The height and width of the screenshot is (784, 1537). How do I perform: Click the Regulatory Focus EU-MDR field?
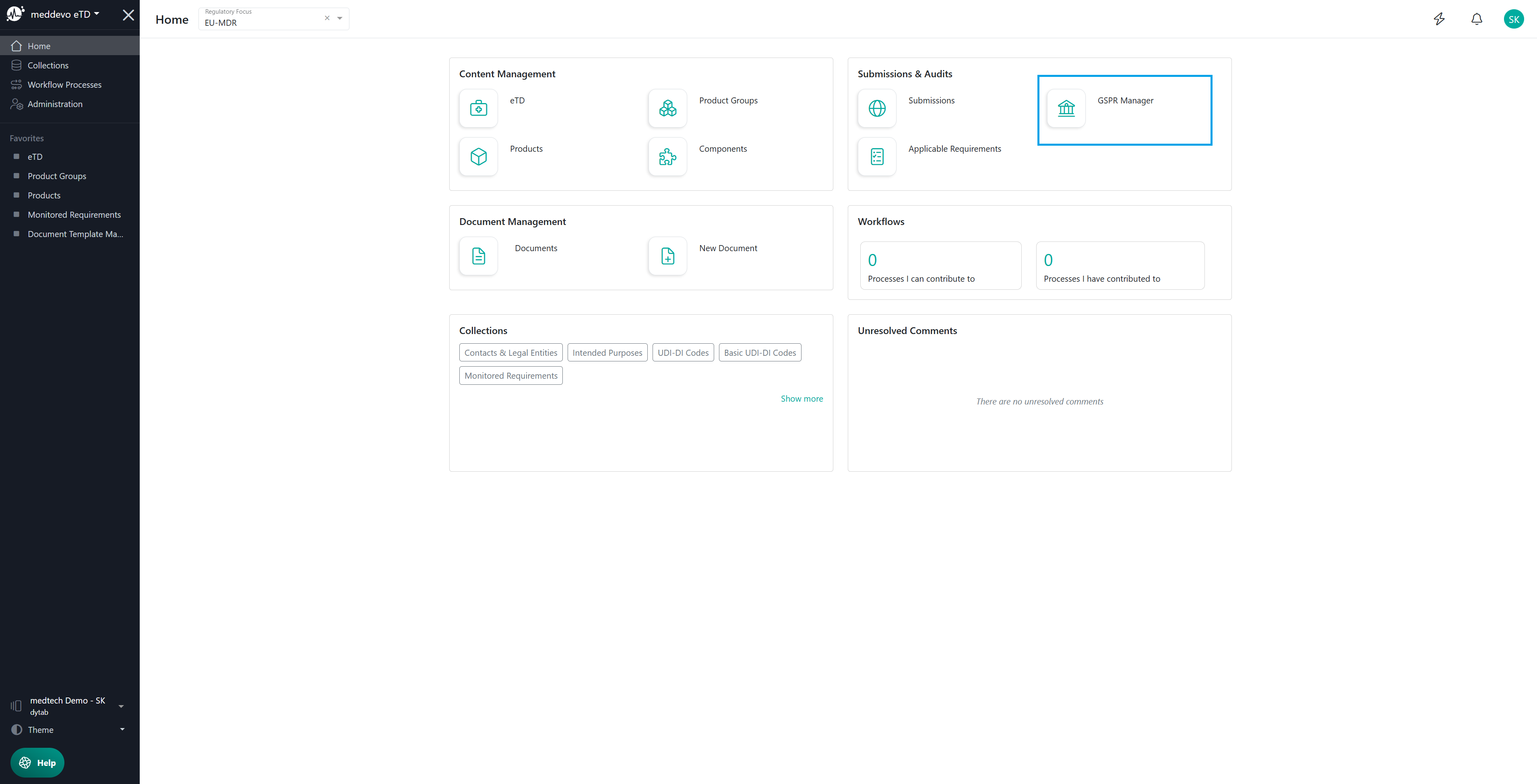(274, 19)
